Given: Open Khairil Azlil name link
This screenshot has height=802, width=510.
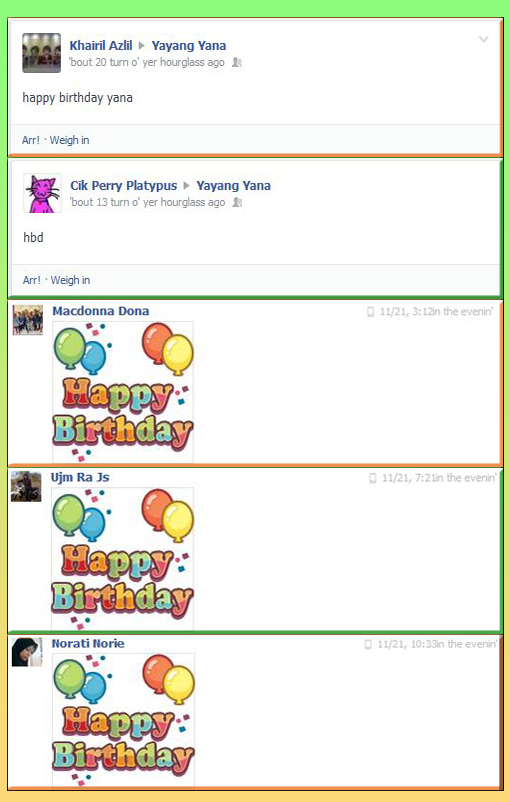Looking at the screenshot, I should point(101,46).
